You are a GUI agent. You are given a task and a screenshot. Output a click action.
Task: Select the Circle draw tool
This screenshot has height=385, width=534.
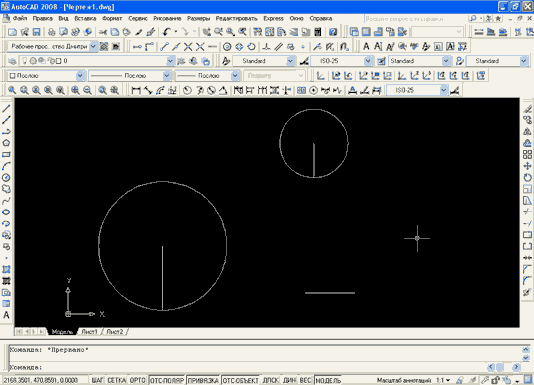tap(6, 178)
